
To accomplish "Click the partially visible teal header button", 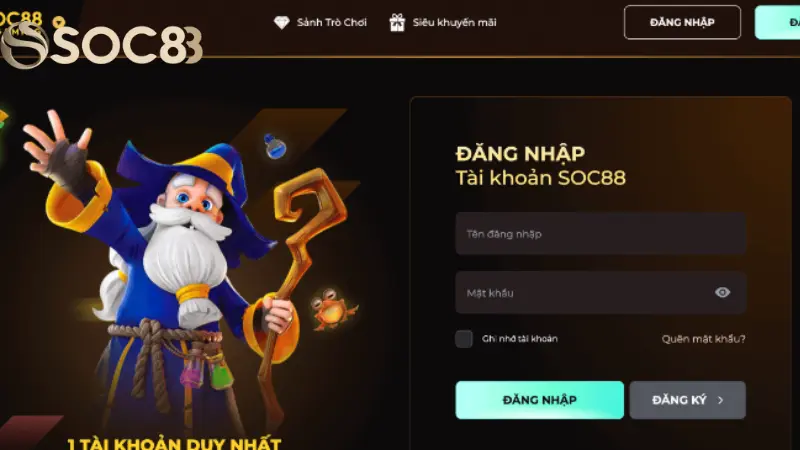I will pyautogui.click(x=778, y=22).
